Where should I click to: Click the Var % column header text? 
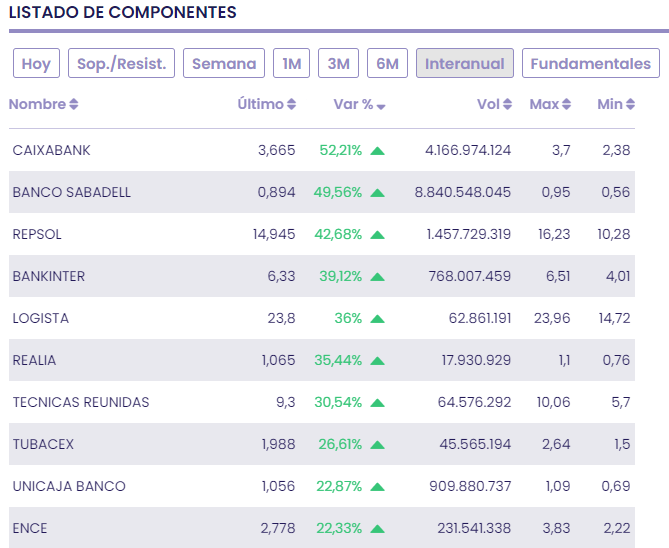pos(353,104)
